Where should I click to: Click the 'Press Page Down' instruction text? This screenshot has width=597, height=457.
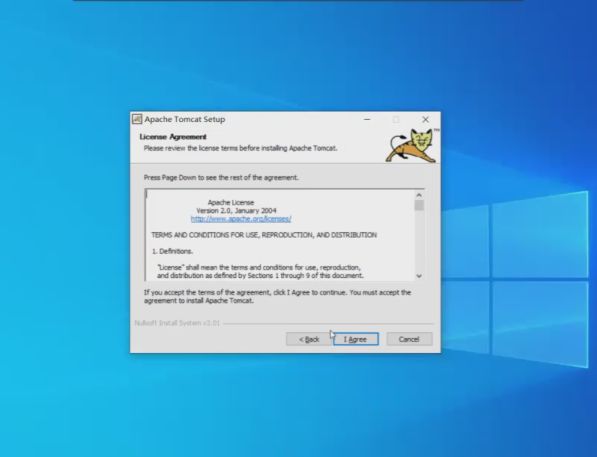221,177
